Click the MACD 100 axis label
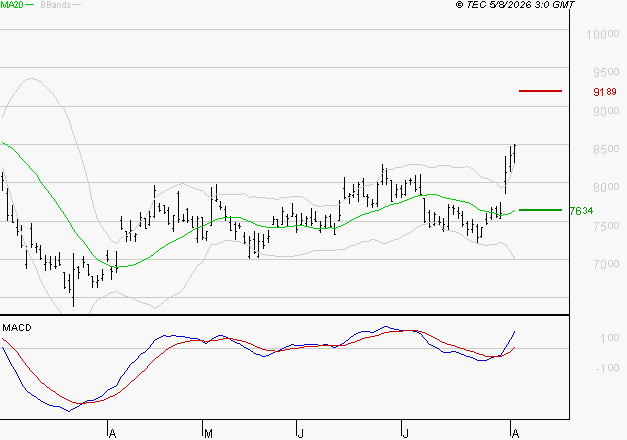The height and width of the screenshot is (440, 627). (609, 338)
